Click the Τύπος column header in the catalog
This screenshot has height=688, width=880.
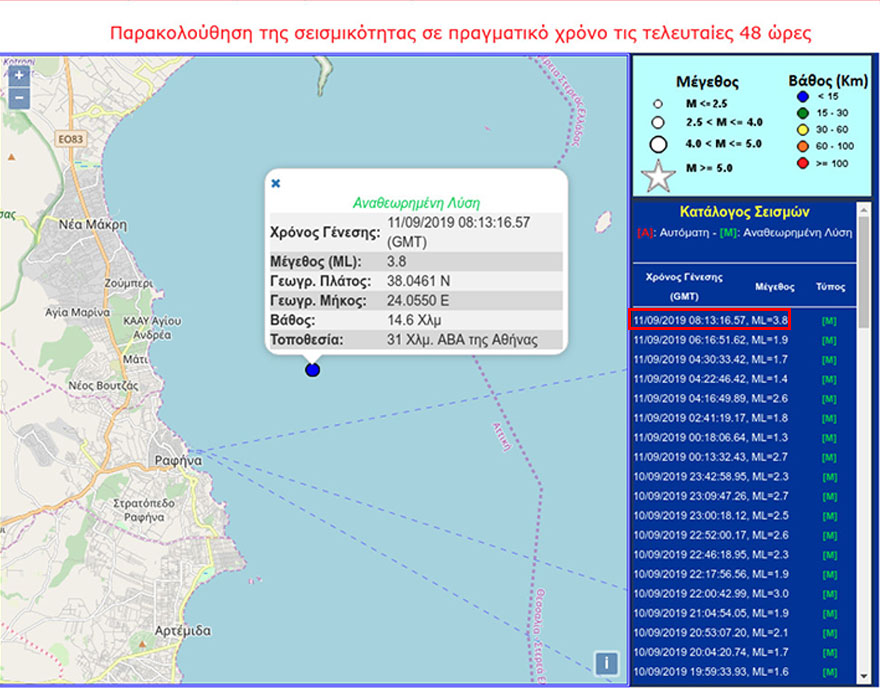(830, 285)
